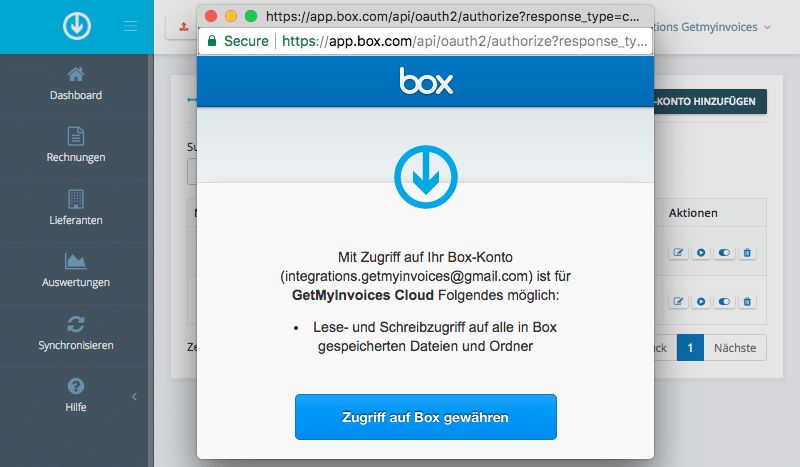Toggle the switch in the second Aktionen row
Image resolution: width=800 pixels, height=467 pixels.
[724, 301]
